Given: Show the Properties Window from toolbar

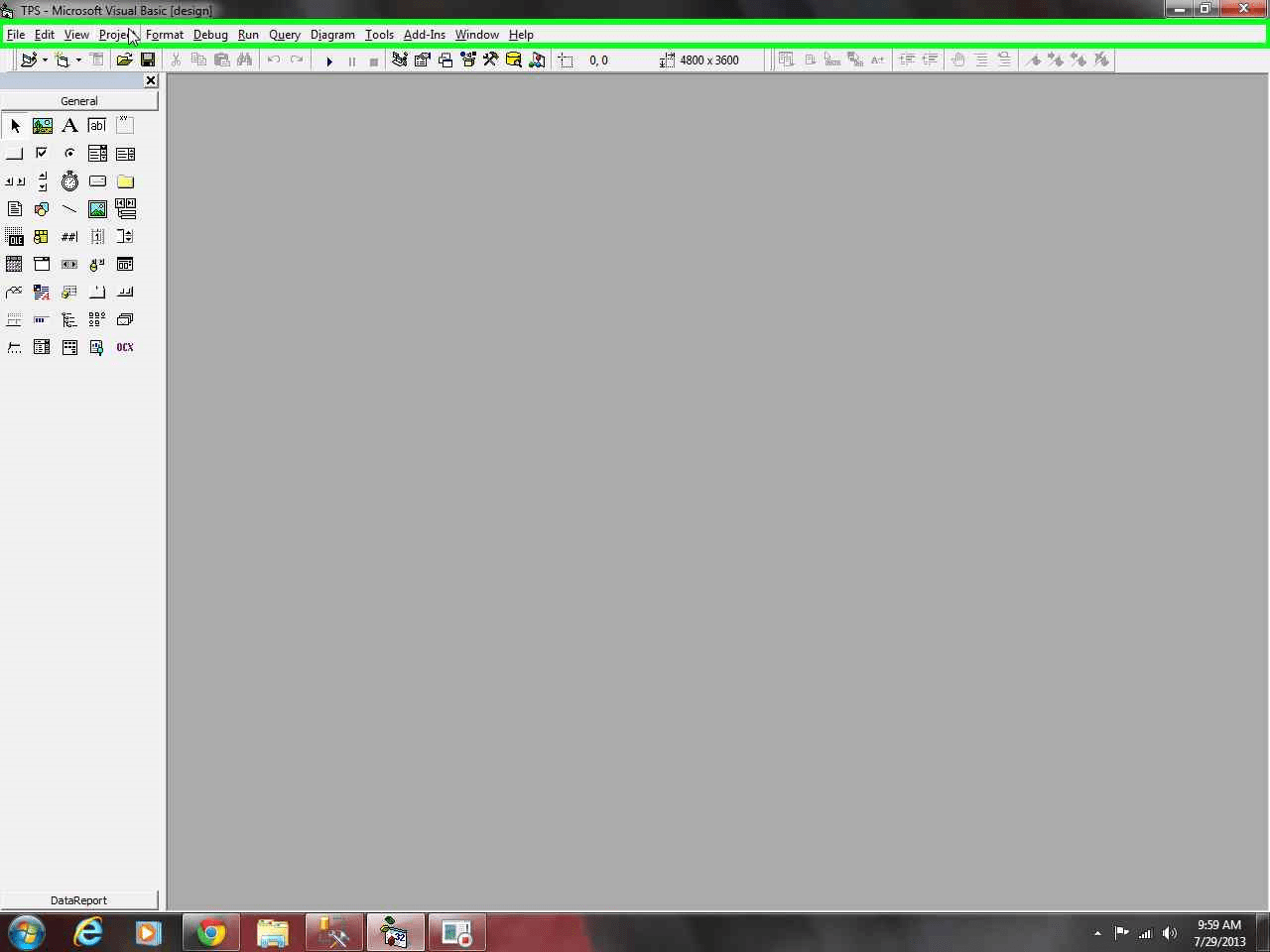Looking at the screenshot, I should [x=422, y=60].
